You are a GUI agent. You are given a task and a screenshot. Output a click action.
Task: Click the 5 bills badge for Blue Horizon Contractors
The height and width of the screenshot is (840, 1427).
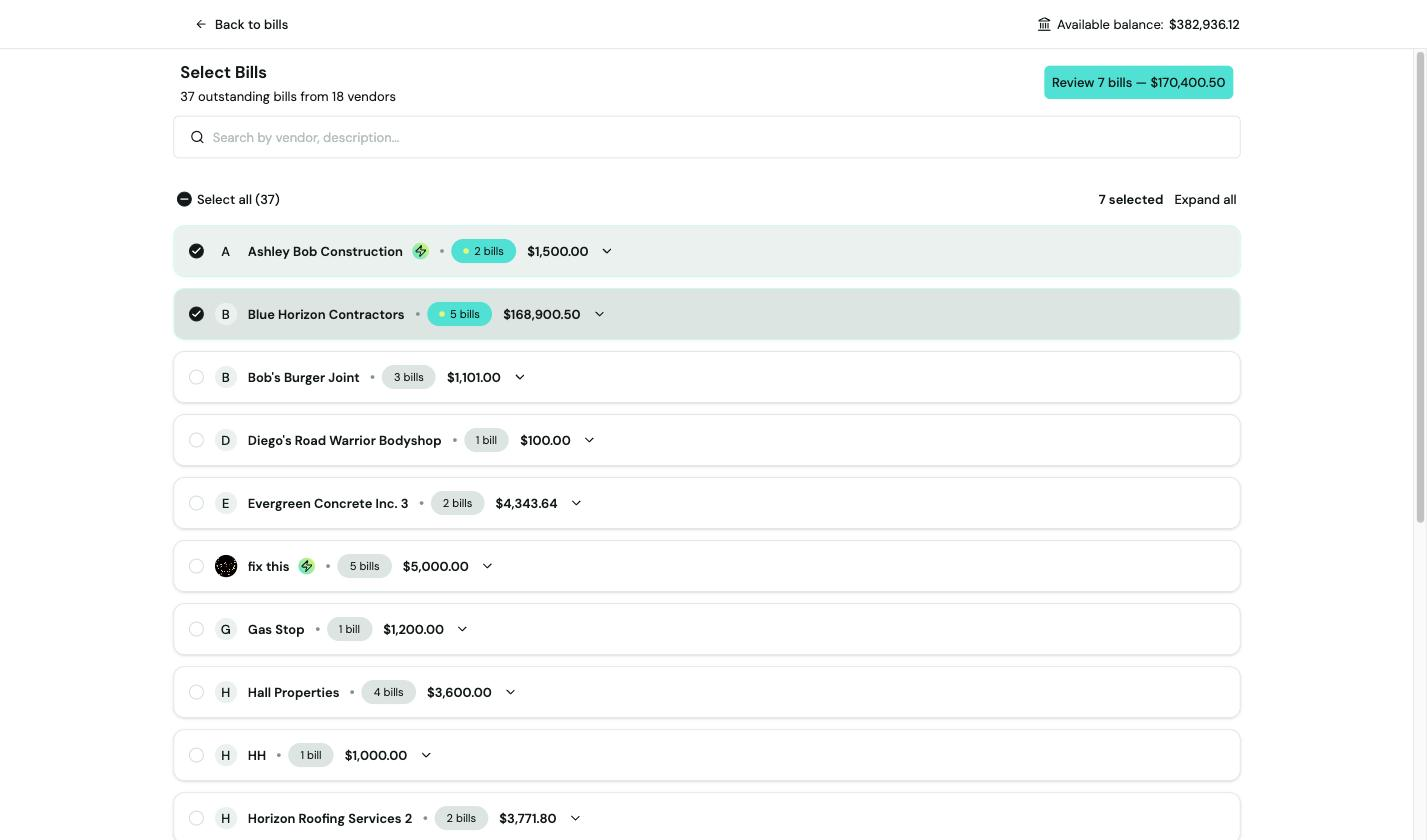tap(459, 314)
